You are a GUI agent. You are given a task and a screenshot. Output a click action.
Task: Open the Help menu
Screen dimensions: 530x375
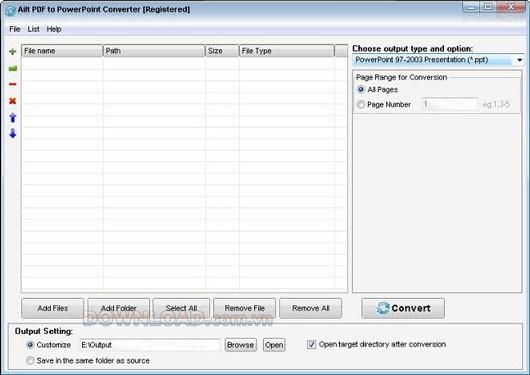(54, 29)
